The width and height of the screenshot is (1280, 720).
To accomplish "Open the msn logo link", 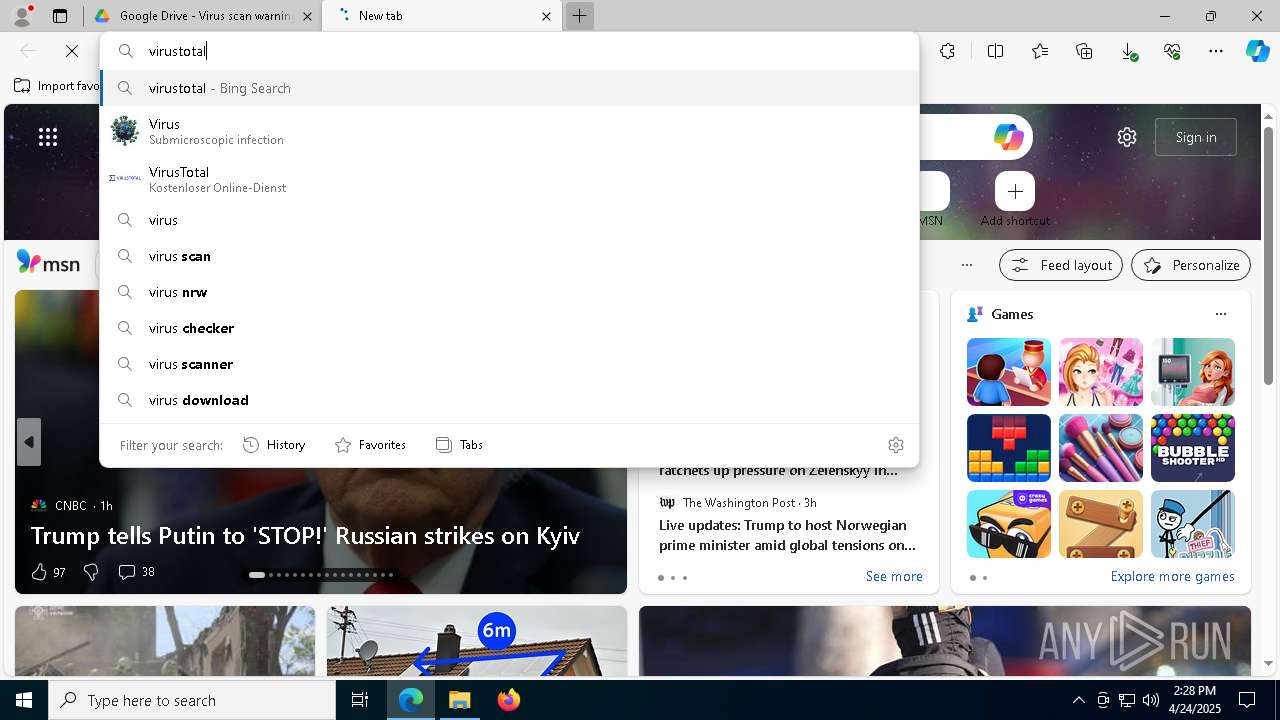I will [48, 263].
